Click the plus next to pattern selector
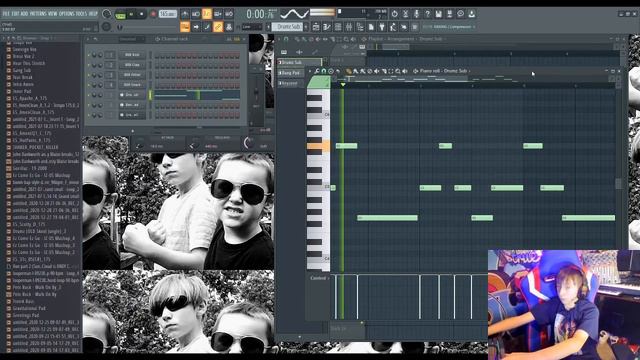Viewport: 640px width, 360px height. pos(306,27)
